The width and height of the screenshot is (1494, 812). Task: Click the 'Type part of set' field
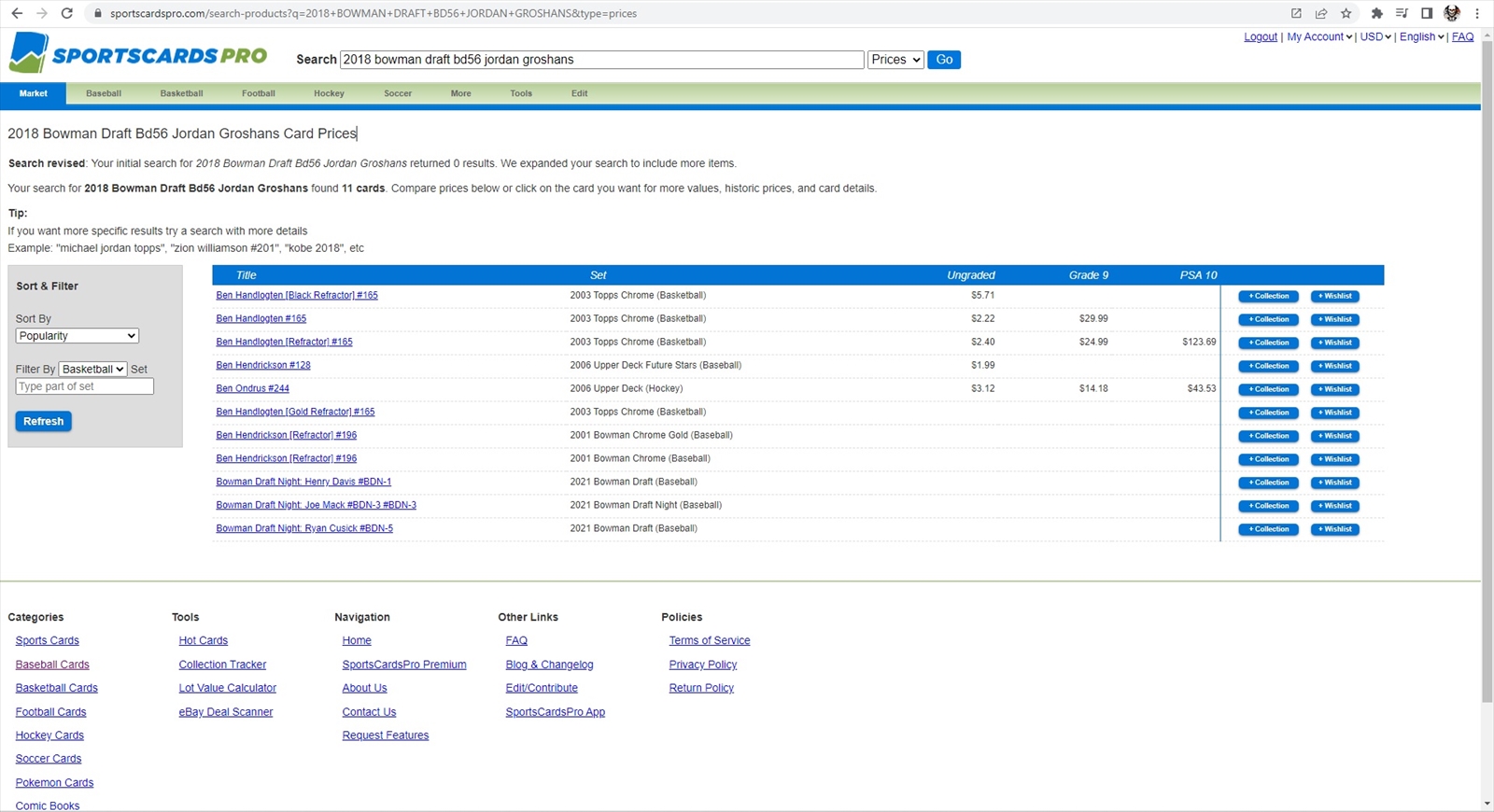click(85, 386)
